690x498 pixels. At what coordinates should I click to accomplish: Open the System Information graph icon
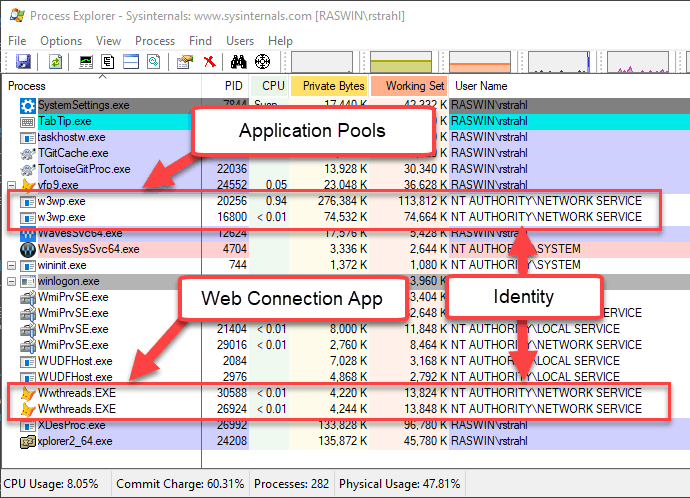click(86, 62)
